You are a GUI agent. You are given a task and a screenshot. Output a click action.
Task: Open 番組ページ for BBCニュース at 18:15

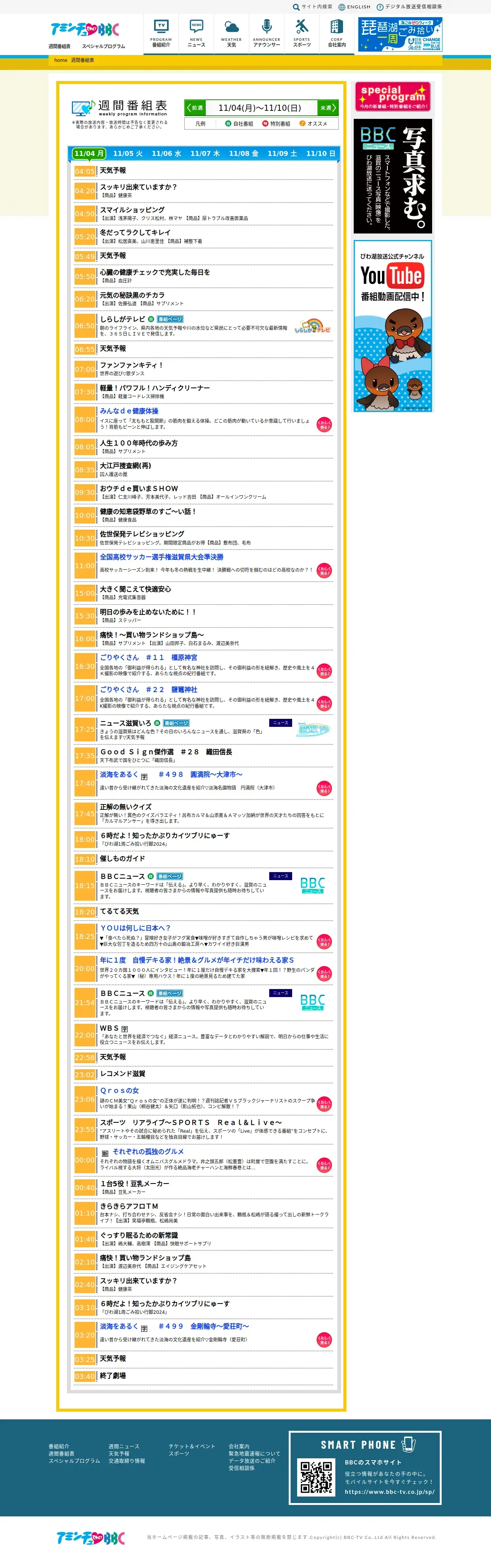170,877
